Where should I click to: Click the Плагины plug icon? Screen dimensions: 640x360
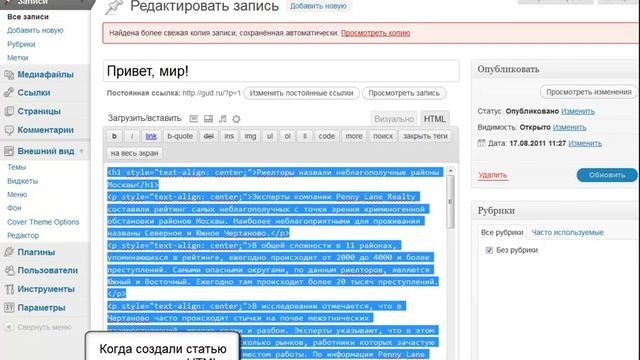[9, 252]
